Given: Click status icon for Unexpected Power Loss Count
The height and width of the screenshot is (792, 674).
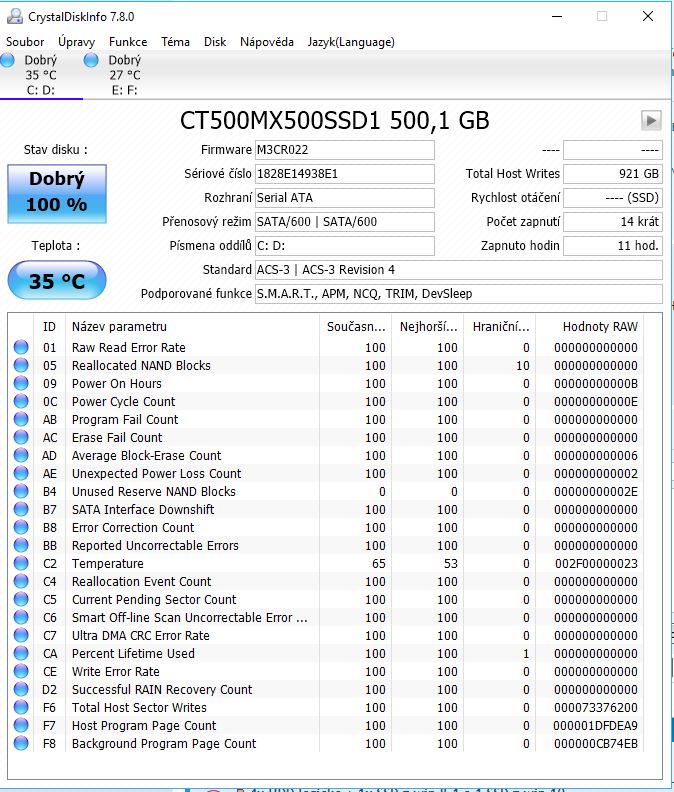Looking at the screenshot, I should [21, 473].
